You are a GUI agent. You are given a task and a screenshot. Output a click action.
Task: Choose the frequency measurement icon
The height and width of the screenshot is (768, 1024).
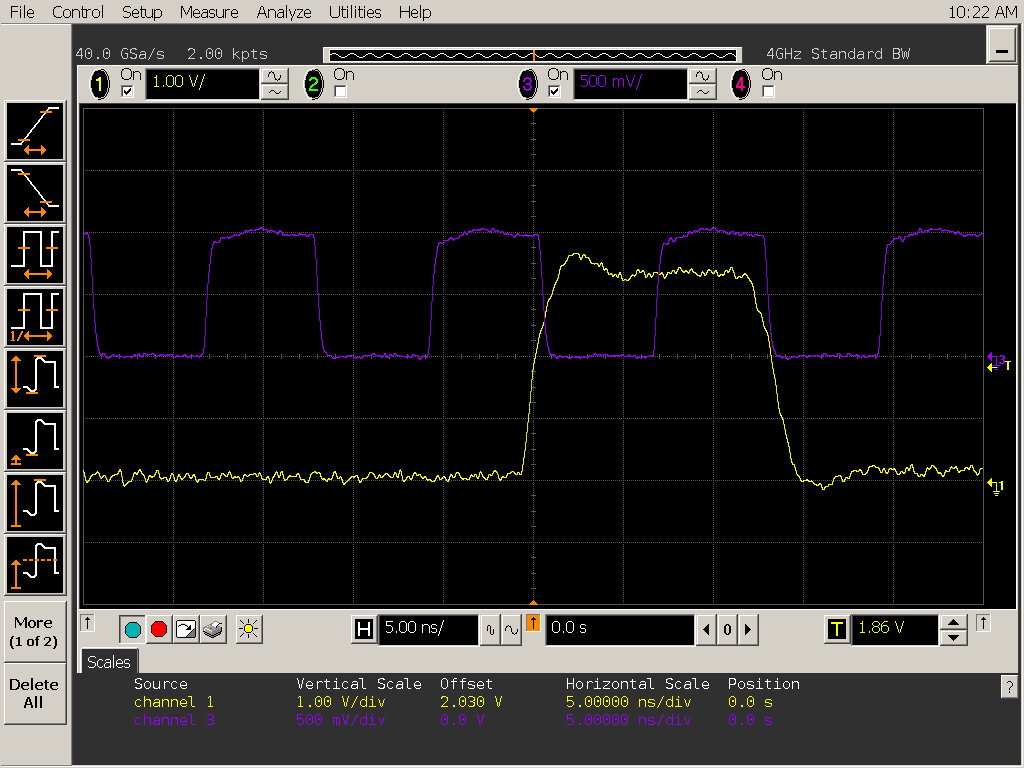click(35, 317)
